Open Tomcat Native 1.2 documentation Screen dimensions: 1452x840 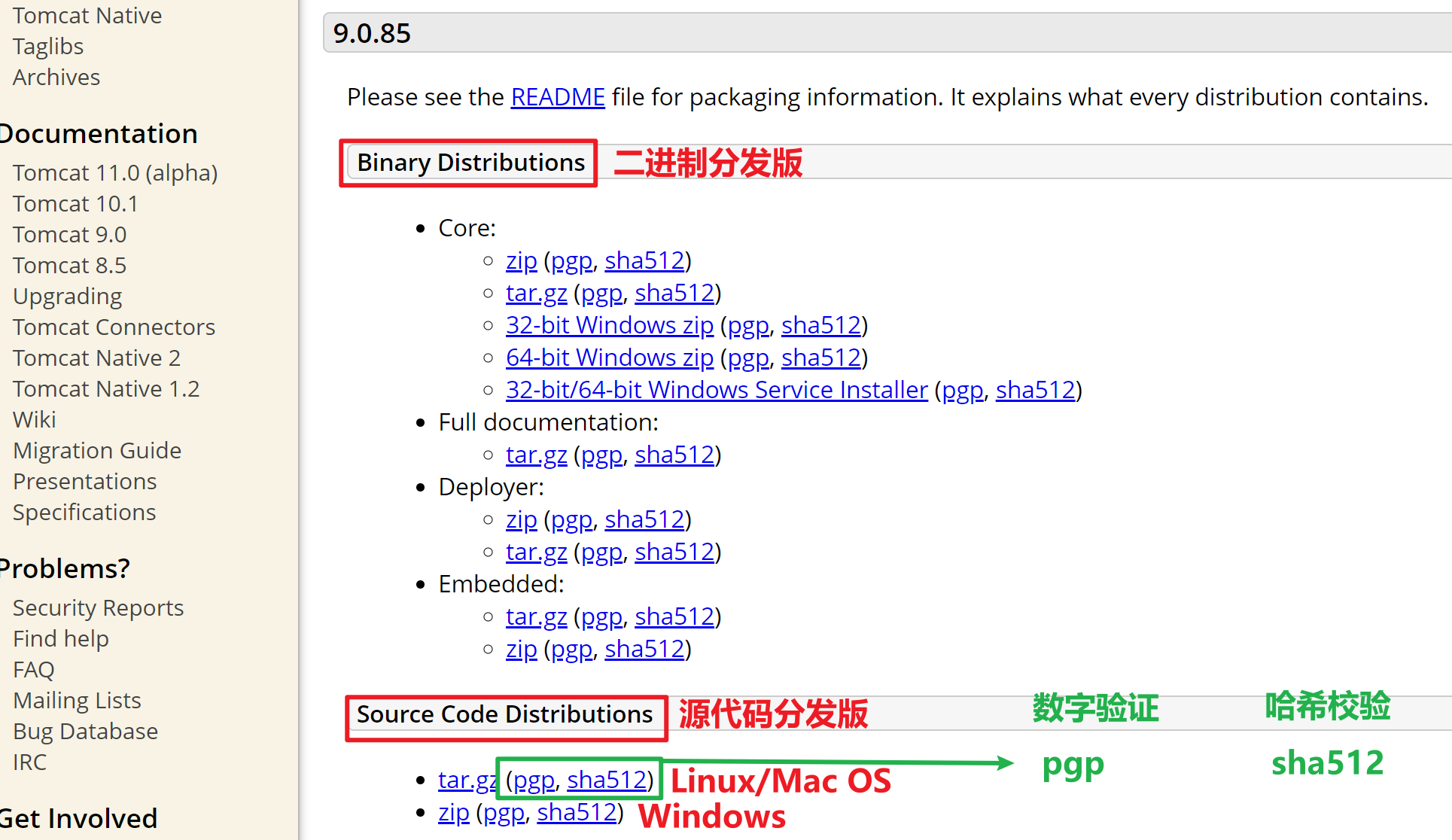106,388
